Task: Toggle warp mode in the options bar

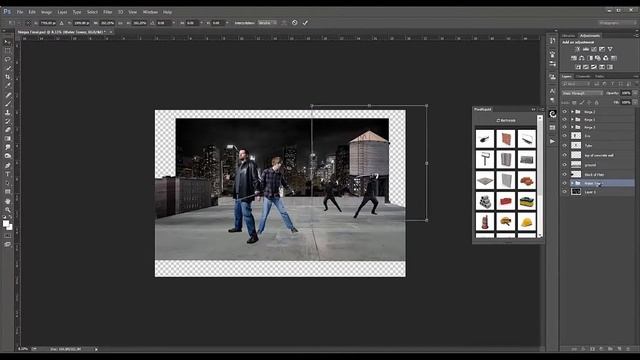Action: click(284, 23)
